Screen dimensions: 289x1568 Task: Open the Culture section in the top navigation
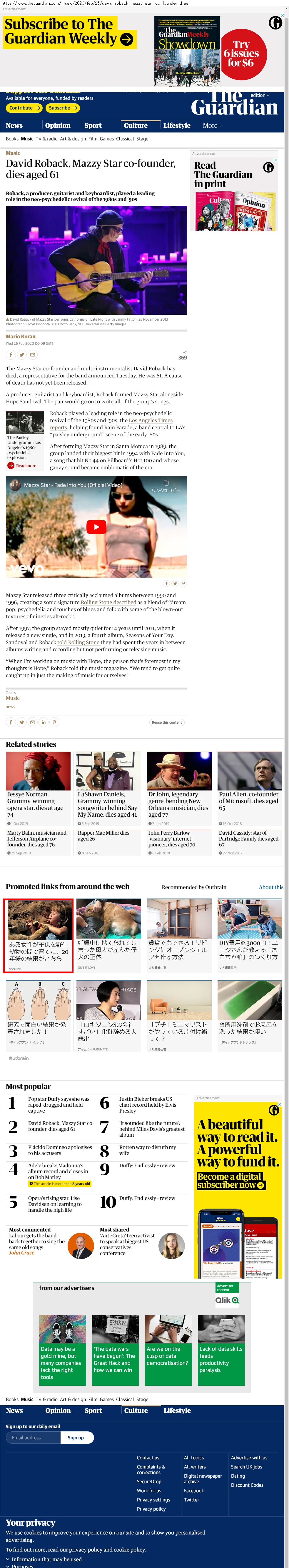(x=136, y=125)
